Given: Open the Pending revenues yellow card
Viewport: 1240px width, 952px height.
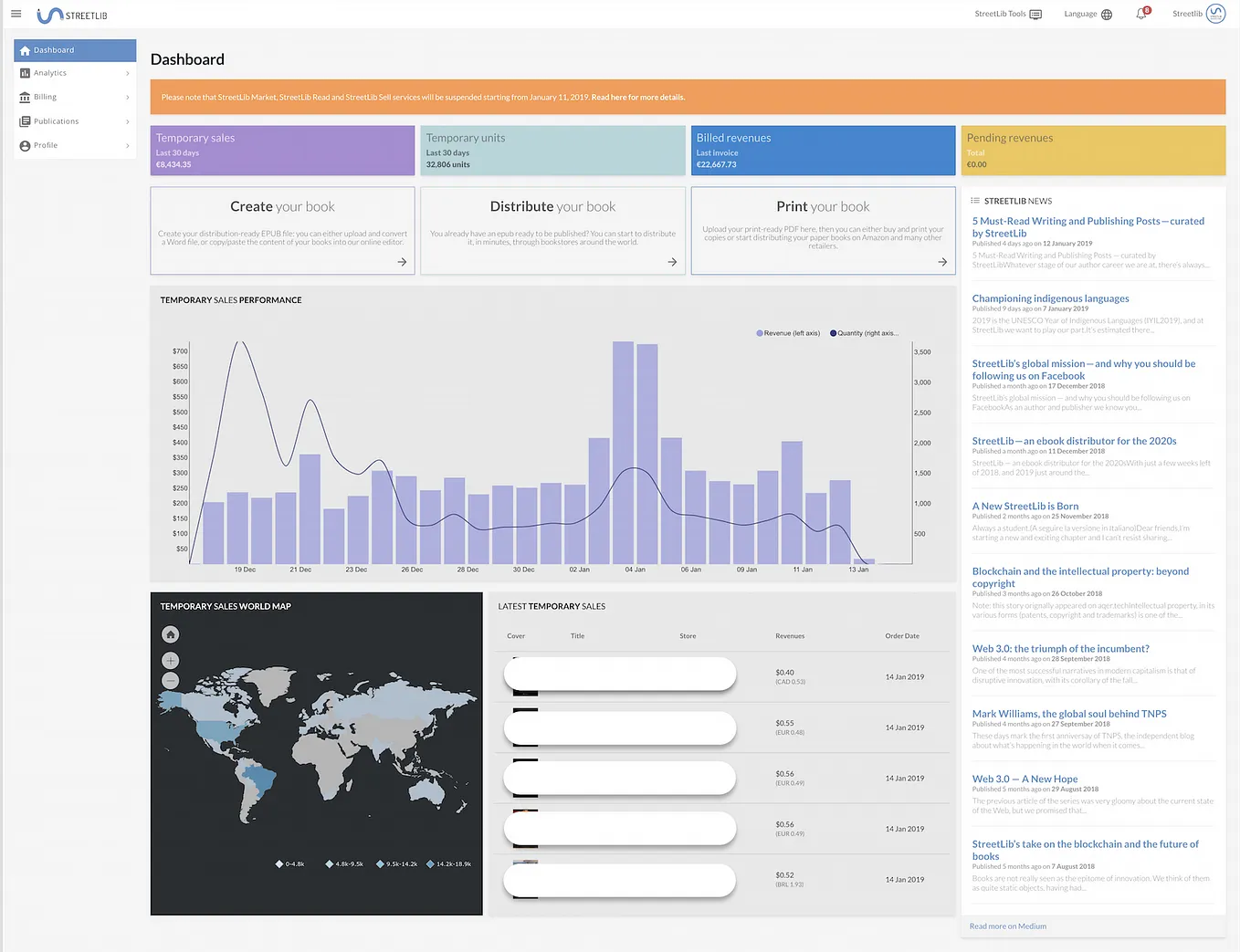Looking at the screenshot, I should tap(1093, 151).
